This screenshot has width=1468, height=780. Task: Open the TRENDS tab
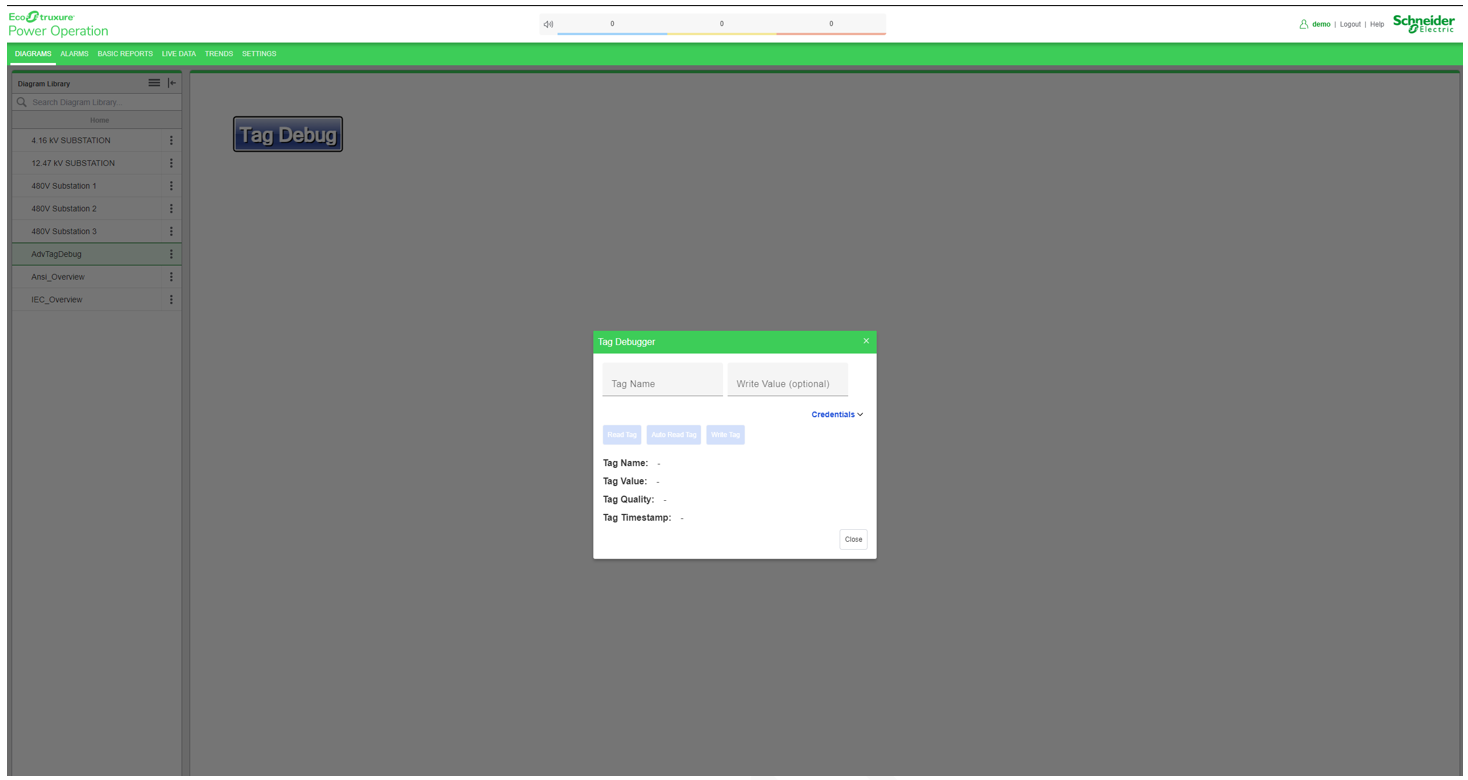coord(219,54)
